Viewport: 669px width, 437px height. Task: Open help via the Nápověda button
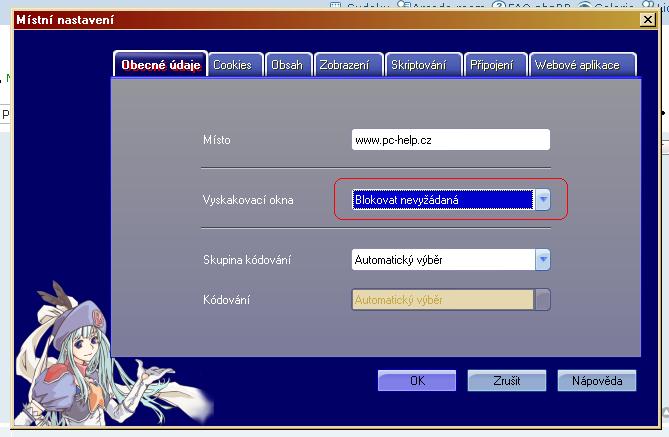click(x=596, y=381)
